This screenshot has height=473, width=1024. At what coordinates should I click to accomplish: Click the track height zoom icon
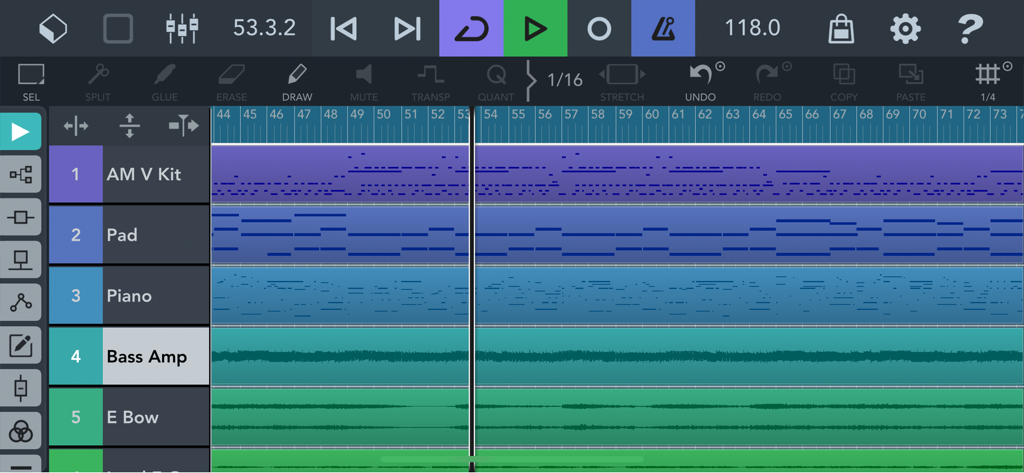130,126
